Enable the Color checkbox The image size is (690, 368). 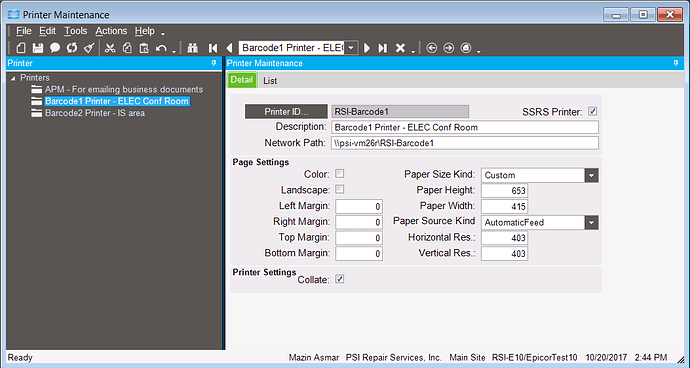[x=339, y=173]
